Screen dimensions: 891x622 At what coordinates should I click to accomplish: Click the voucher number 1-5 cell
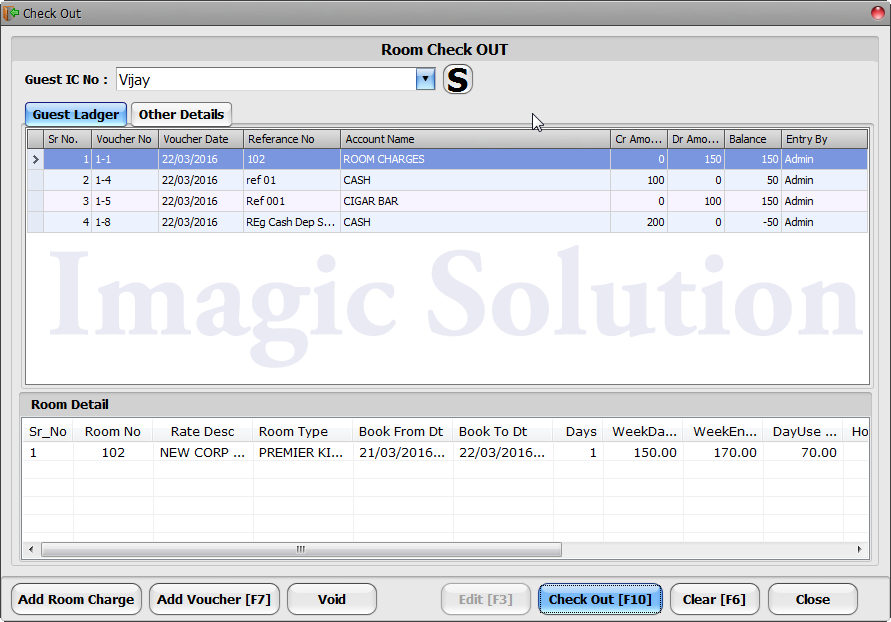click(125, 201)
